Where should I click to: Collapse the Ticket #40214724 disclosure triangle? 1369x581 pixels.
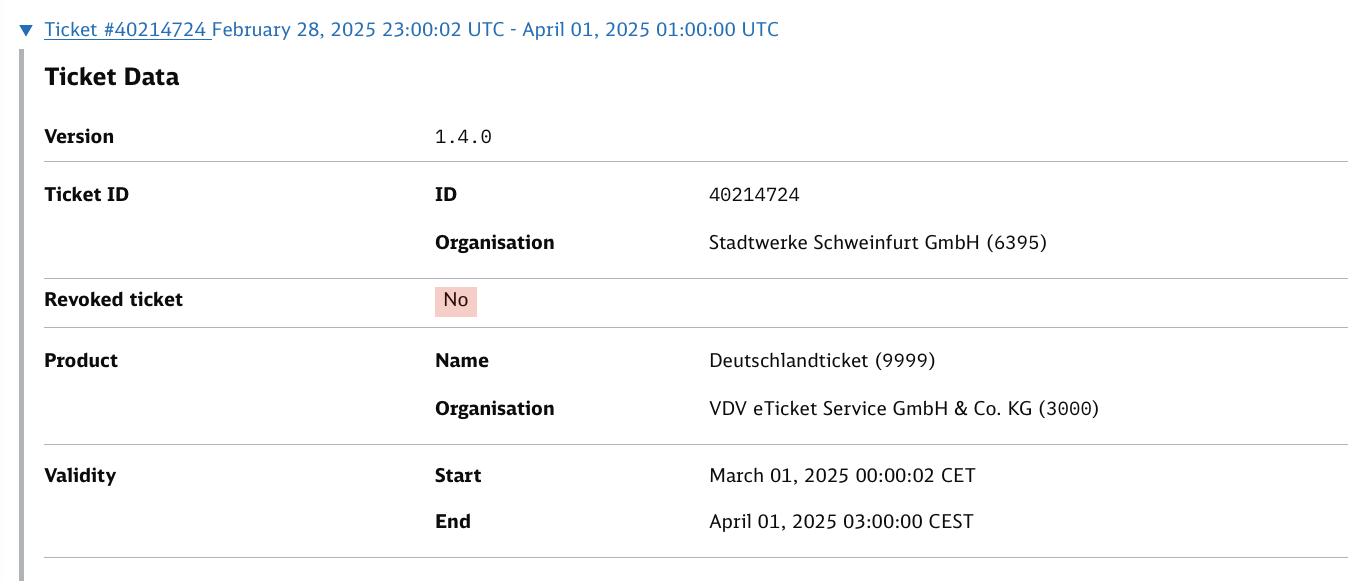click(x=26, y=30)
